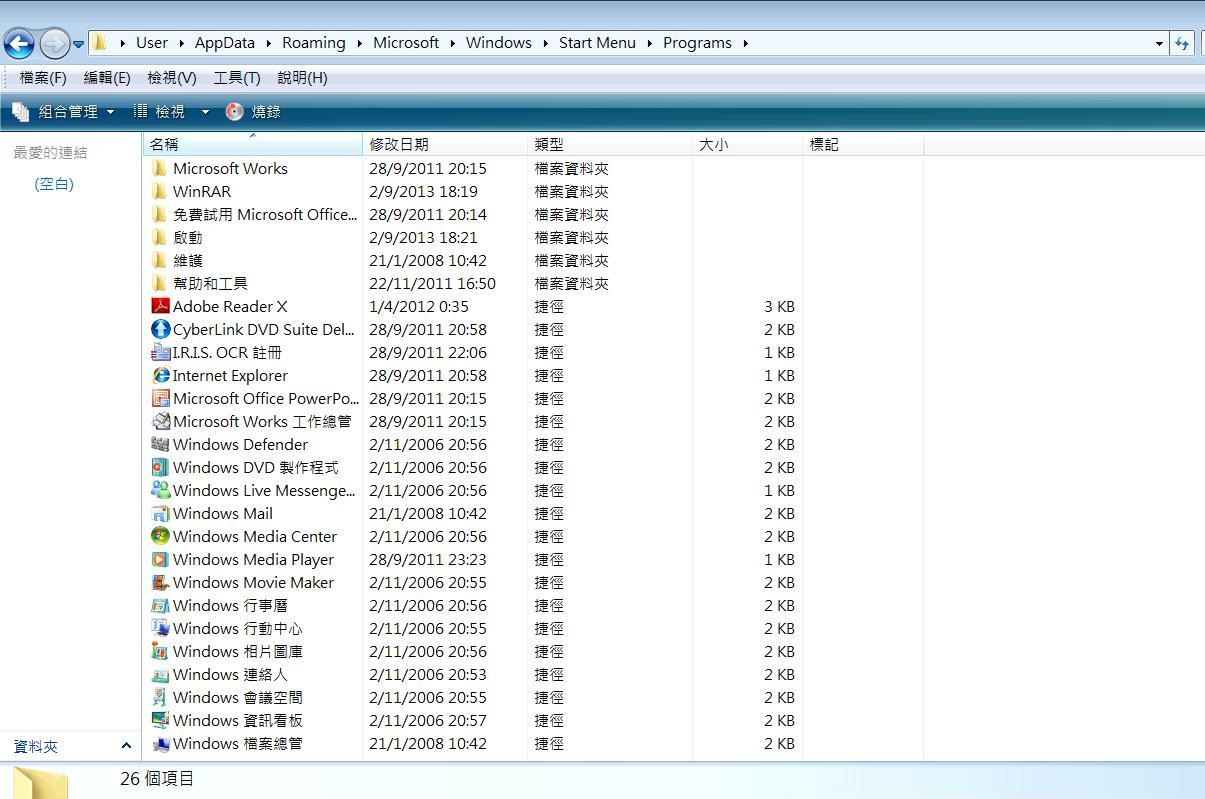Select the Windows 相片圖庫 shortcut icon
Screen dimensions: 1205x799
coord(160,651)
